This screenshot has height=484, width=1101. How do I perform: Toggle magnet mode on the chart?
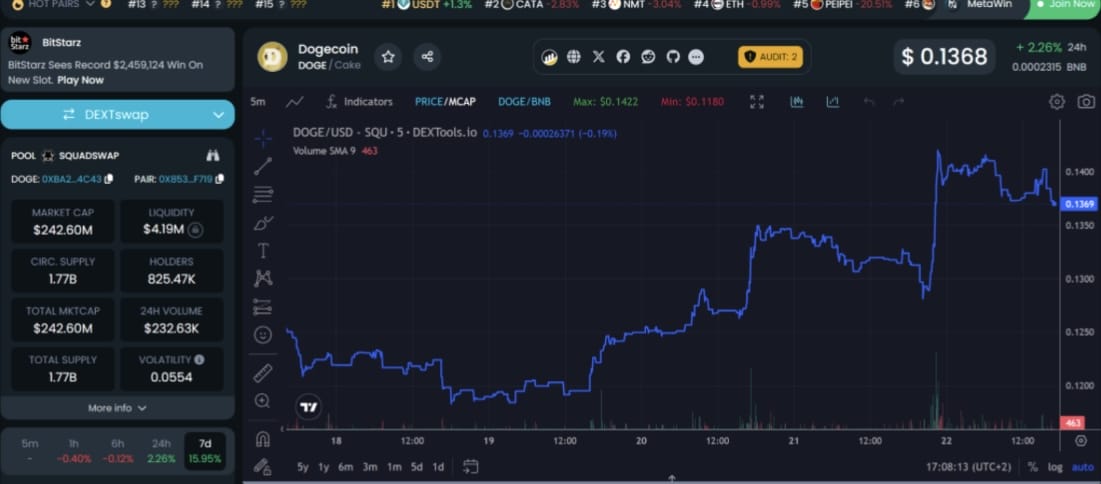pyautogui.click(x=263, y=439)
